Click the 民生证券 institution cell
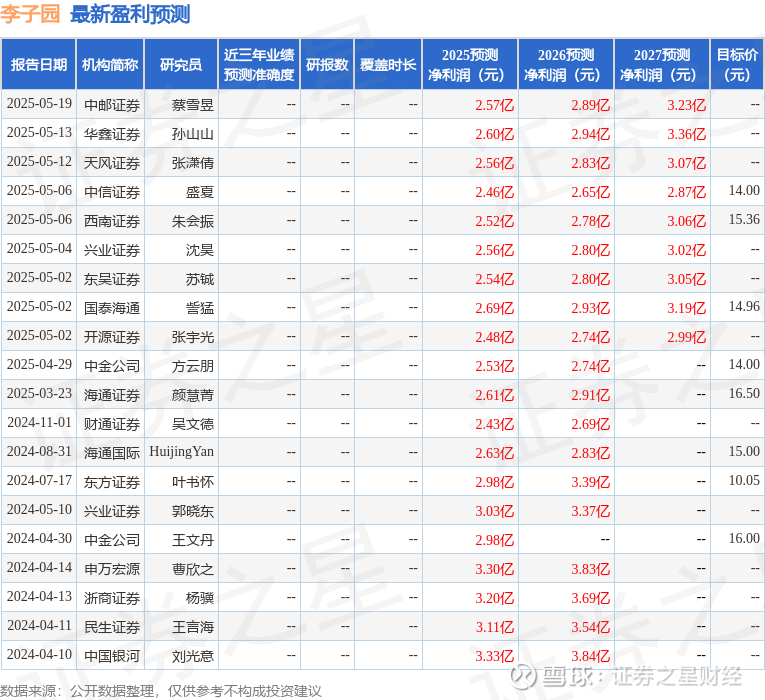765x700 pixels. click(112, 627)
